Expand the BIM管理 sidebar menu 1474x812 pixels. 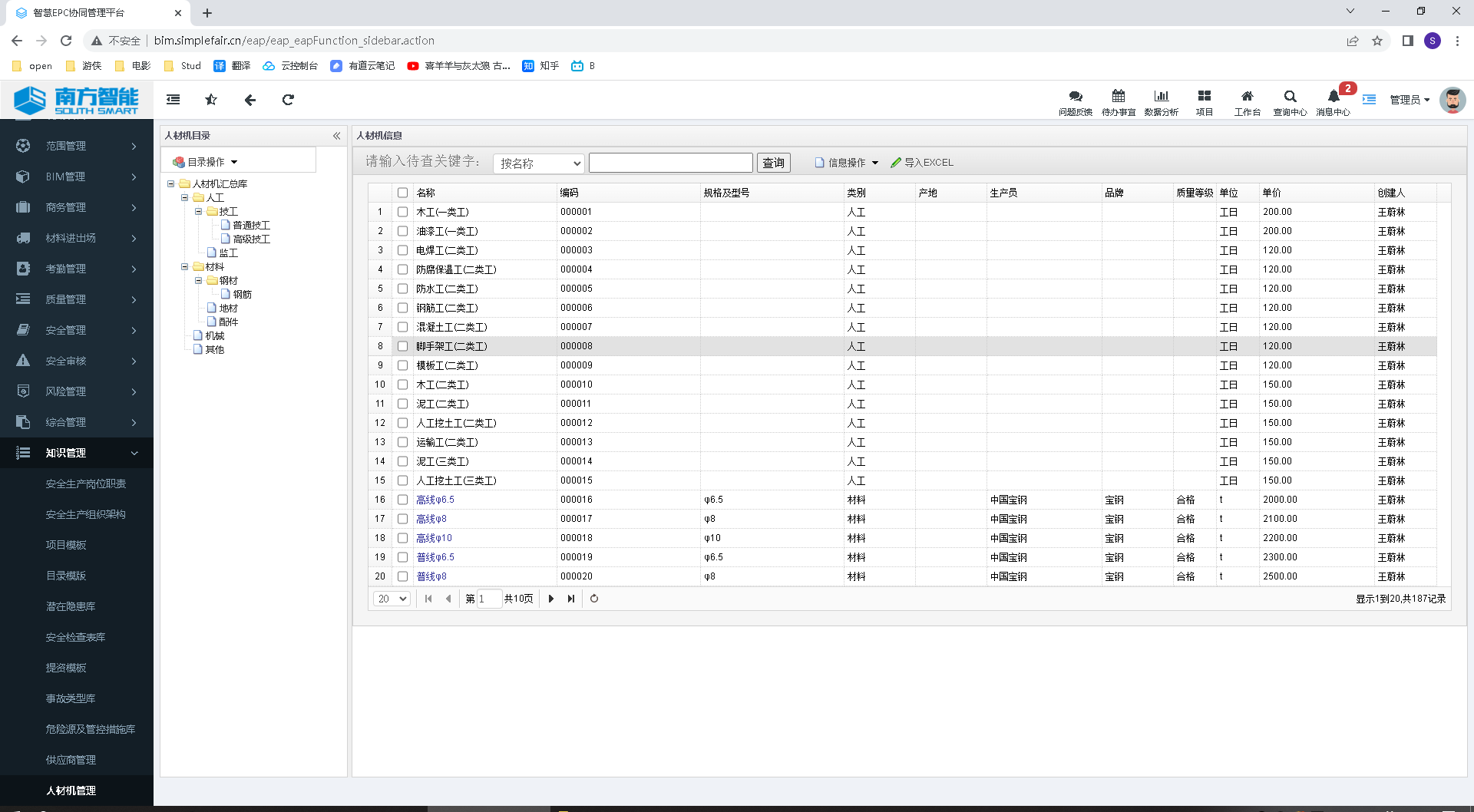(77, 177)
